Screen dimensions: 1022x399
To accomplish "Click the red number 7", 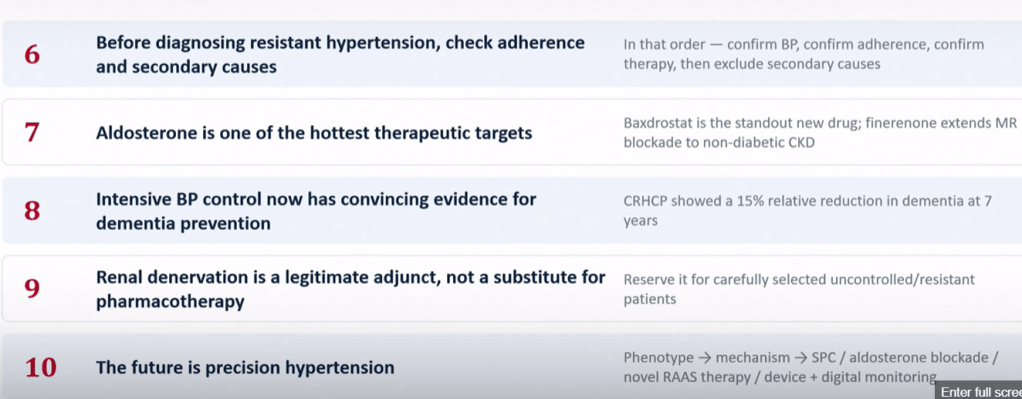I will click(x=33, y=133).
